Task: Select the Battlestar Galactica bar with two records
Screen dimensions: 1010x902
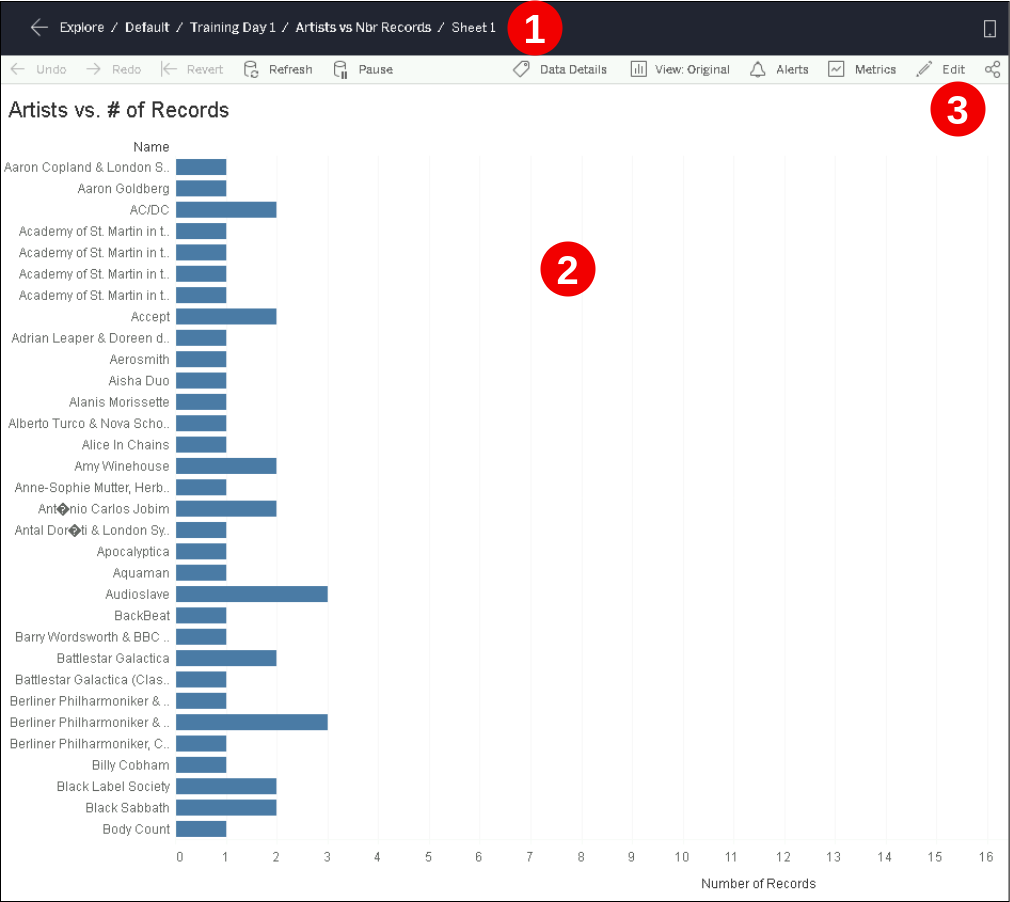Action: pos(226,658)
